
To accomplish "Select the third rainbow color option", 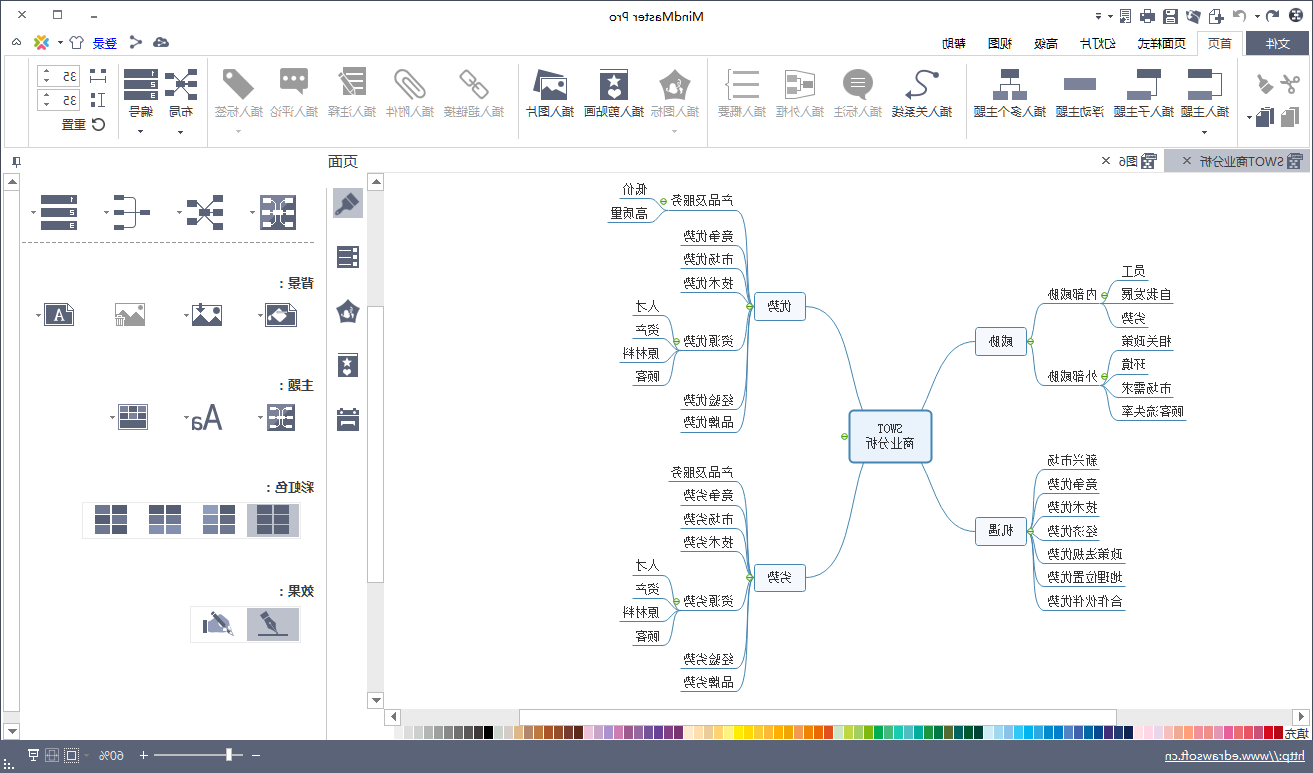I will (x=165, y=520).
